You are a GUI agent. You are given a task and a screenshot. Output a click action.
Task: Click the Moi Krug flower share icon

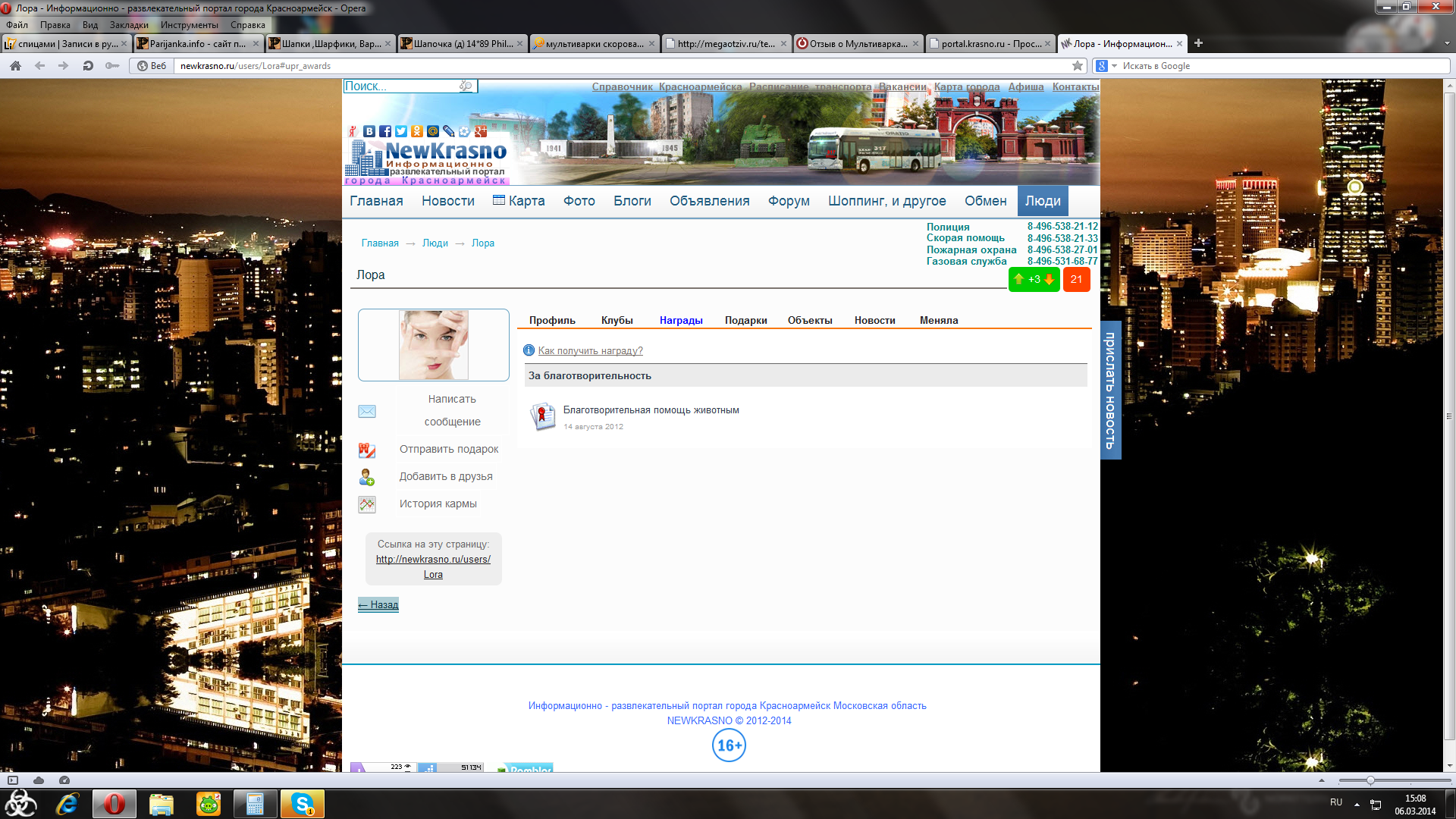pos(465,131)
